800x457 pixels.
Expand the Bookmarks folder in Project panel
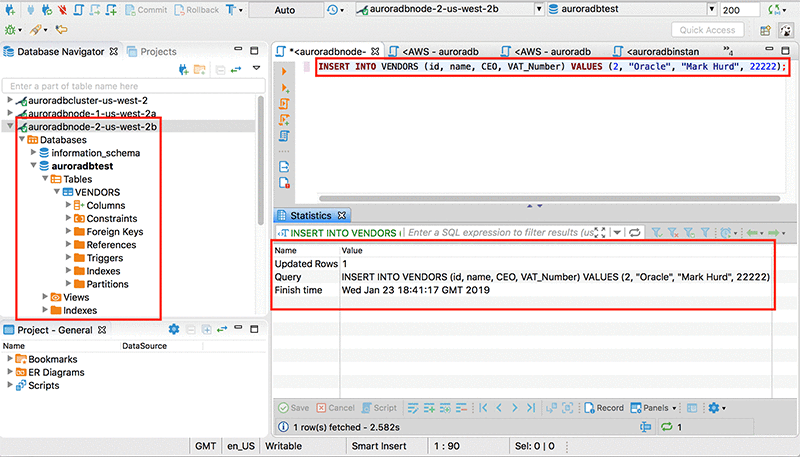click(x=10, y=359)
